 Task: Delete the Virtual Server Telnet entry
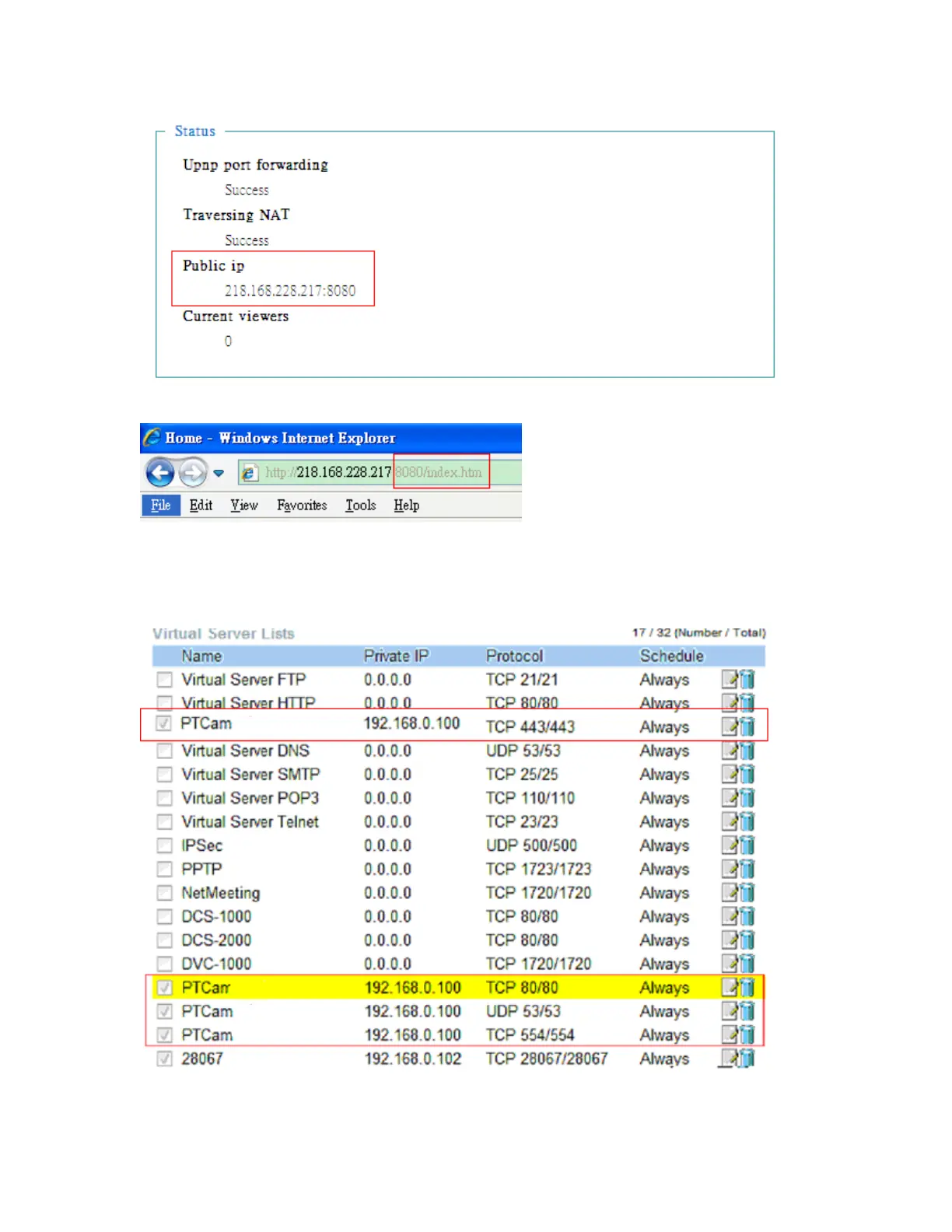pyautogui.click(x=747, y=821)
